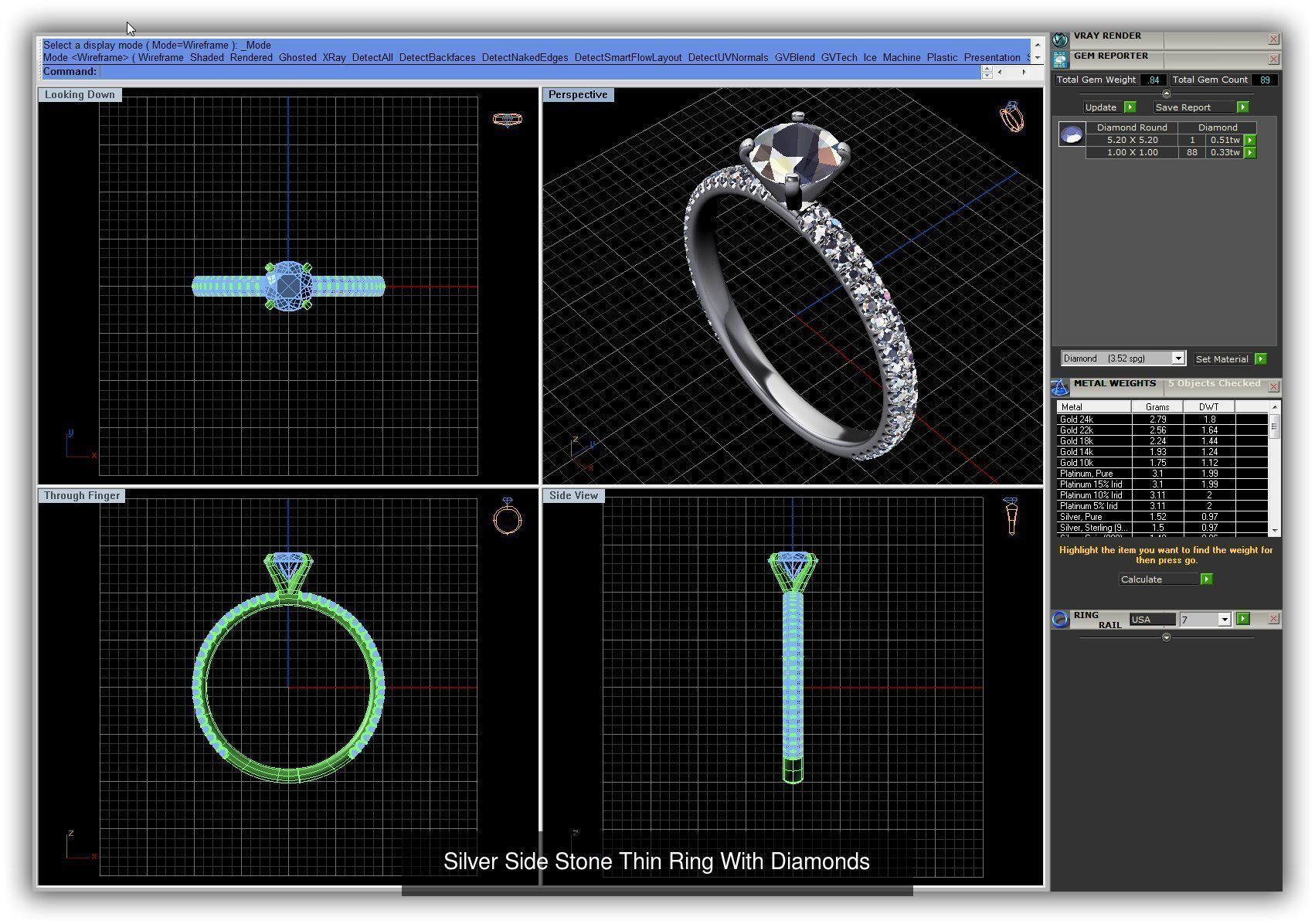Viewport: 1315px width, 924px height.
Task: Click the metal weights list scroll-up arrow
Action: 1275,406
